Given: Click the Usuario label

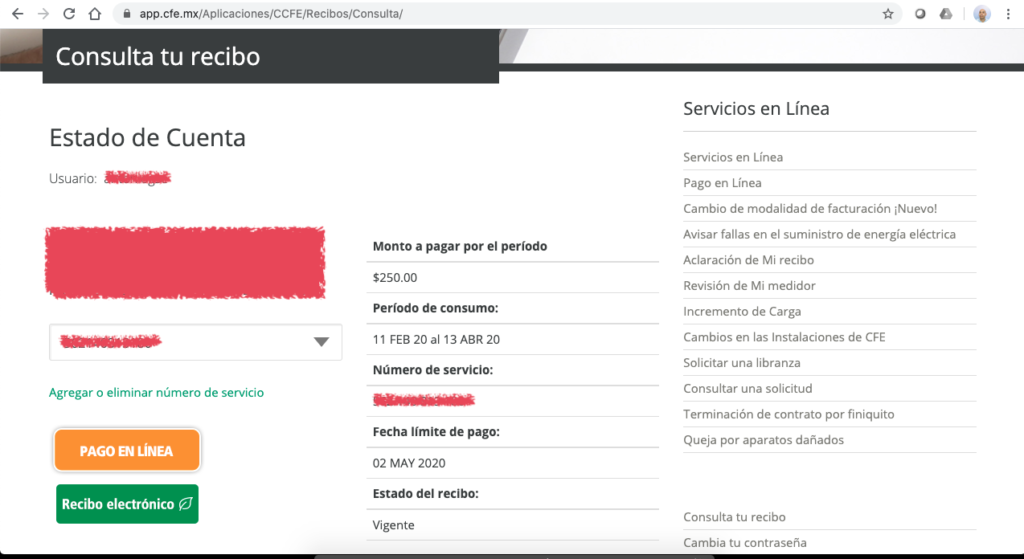Looking at the screenshot, I should tap(72, 178).
